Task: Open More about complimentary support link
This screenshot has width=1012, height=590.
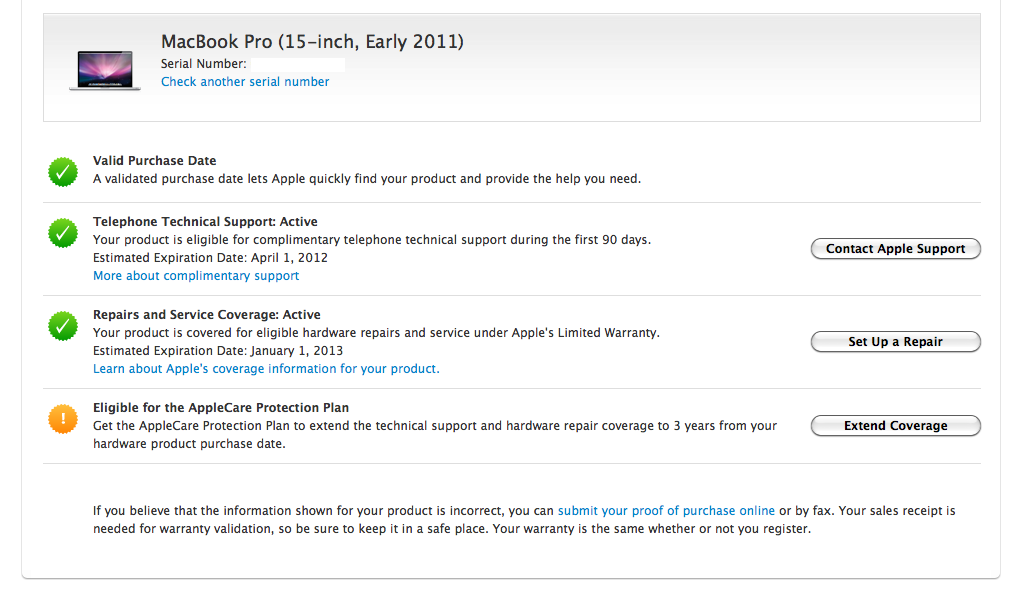Action: 196,276
